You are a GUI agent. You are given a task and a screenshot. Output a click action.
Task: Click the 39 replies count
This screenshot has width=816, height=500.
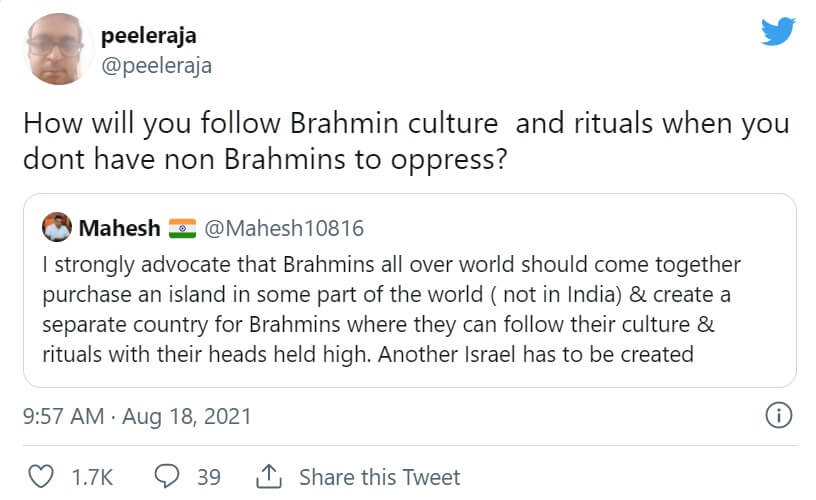coord(208,477)
